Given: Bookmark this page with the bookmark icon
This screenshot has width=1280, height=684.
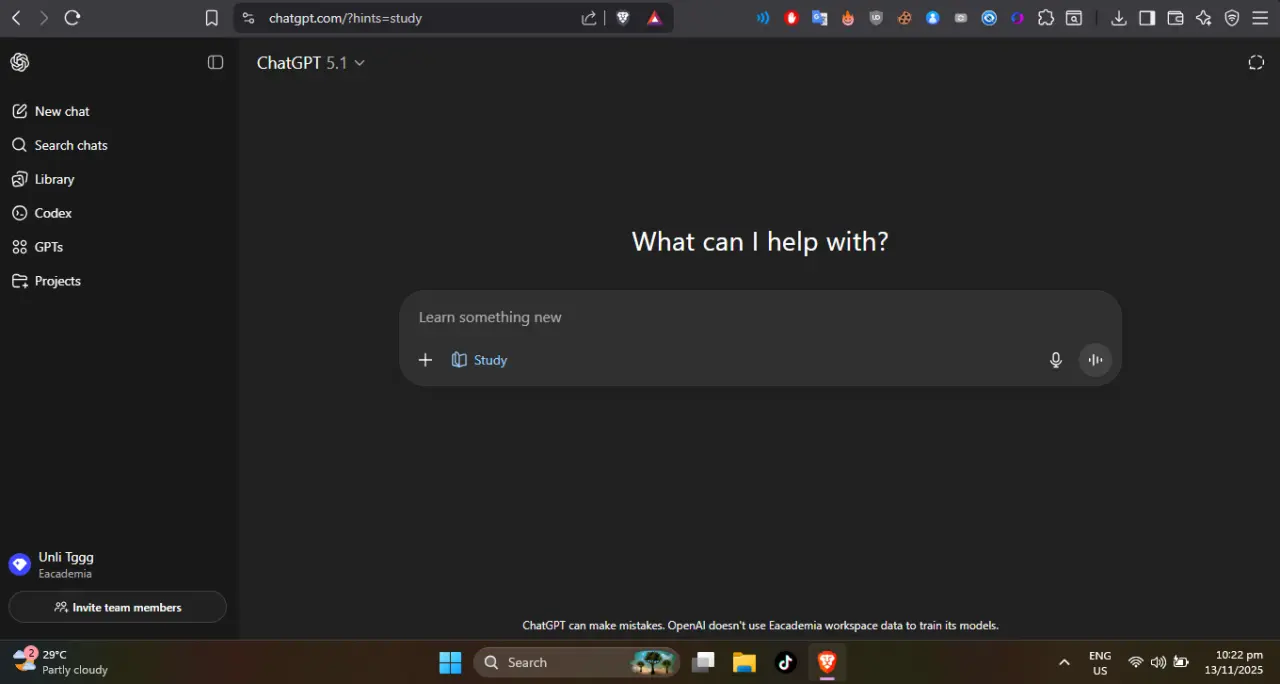Looking at the screenshot, I should click(x=211, y=18).
